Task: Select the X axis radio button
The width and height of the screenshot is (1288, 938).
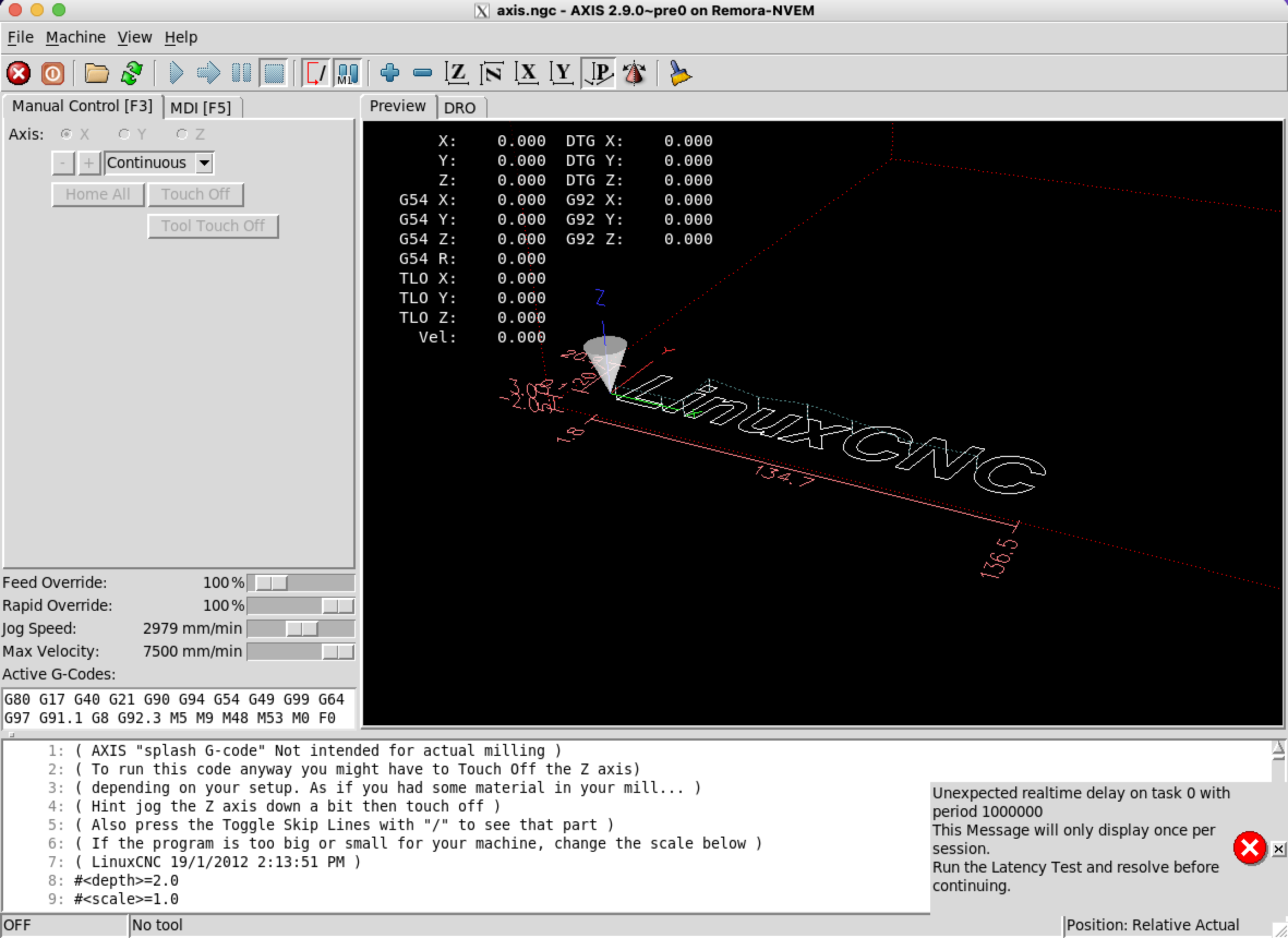Action: click(x=67, y=134)
